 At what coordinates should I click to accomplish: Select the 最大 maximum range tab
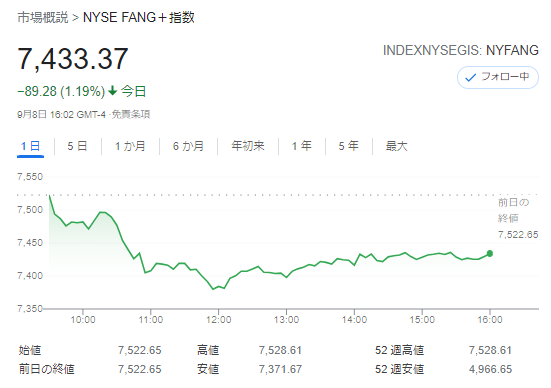point(396,146)
